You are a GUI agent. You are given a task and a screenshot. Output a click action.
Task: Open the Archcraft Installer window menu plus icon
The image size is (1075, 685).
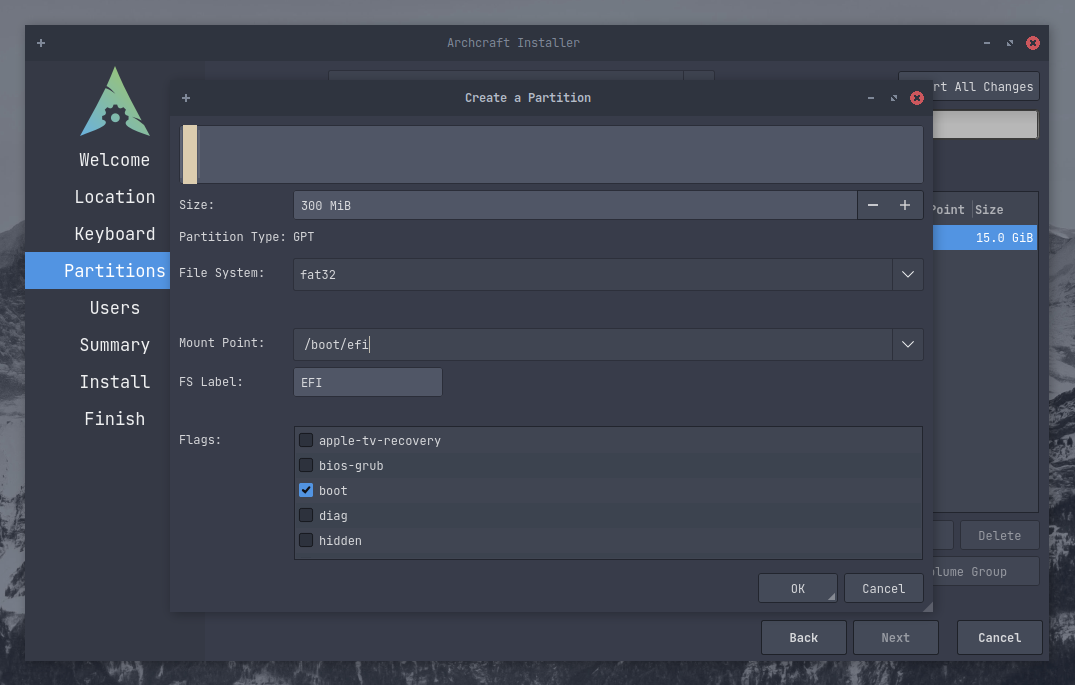pyautogui.click(x=41, y=43)
